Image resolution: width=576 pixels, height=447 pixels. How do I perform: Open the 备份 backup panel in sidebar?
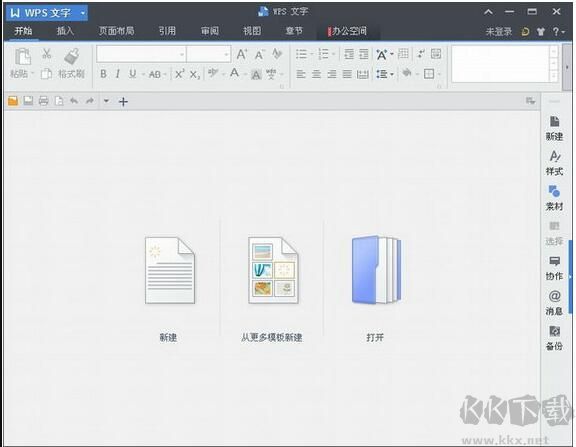tap(554, 338)
